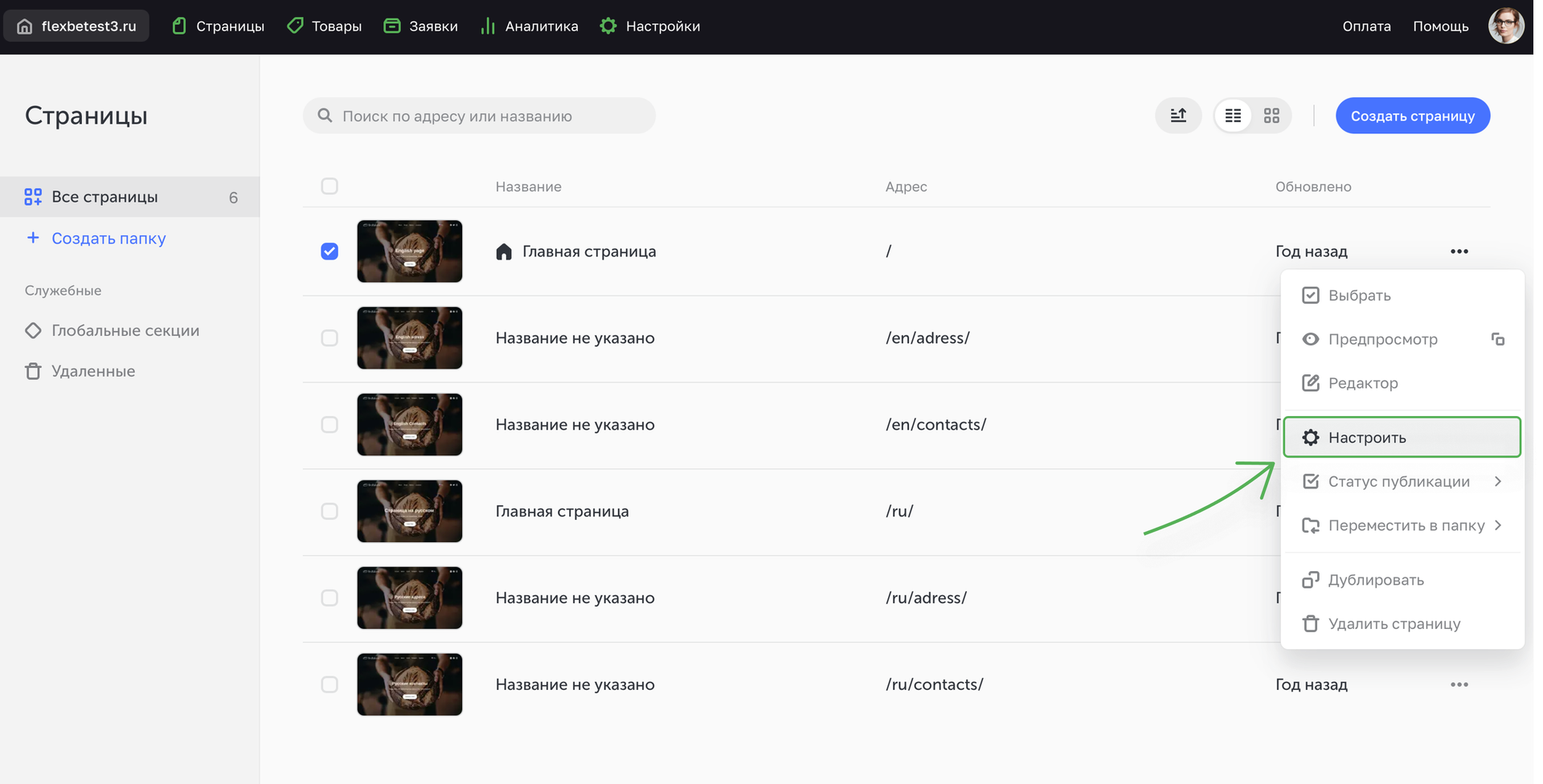Image resolution: width=1543 pixels, height=784 pixels.
Task: Uncheck the Главная страница row checkbox
Action: pyautogui.click(x=329, y=251)
